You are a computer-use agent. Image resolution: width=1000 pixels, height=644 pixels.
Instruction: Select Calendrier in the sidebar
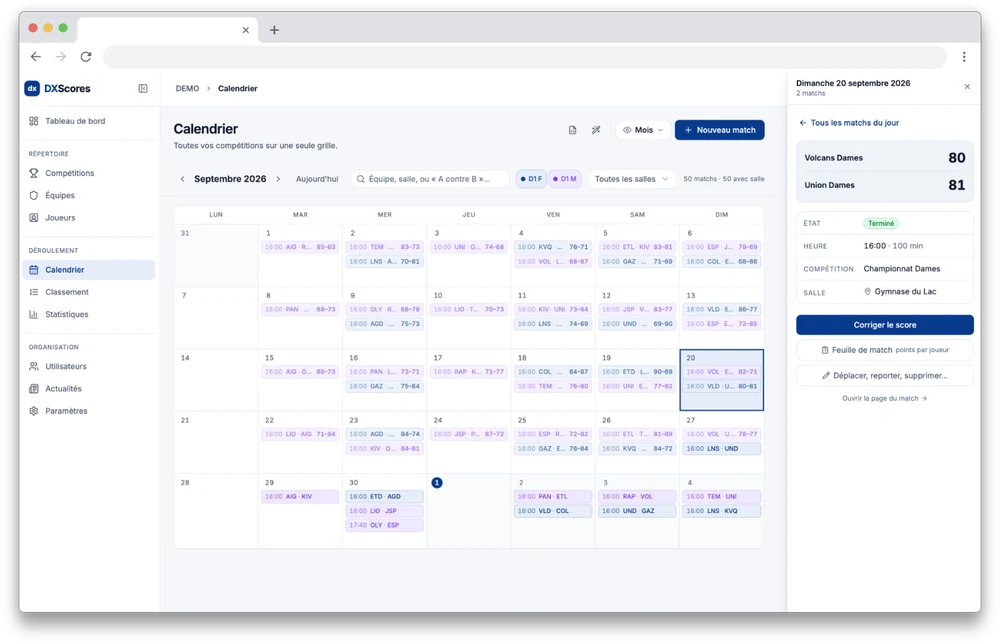point(89,270)
